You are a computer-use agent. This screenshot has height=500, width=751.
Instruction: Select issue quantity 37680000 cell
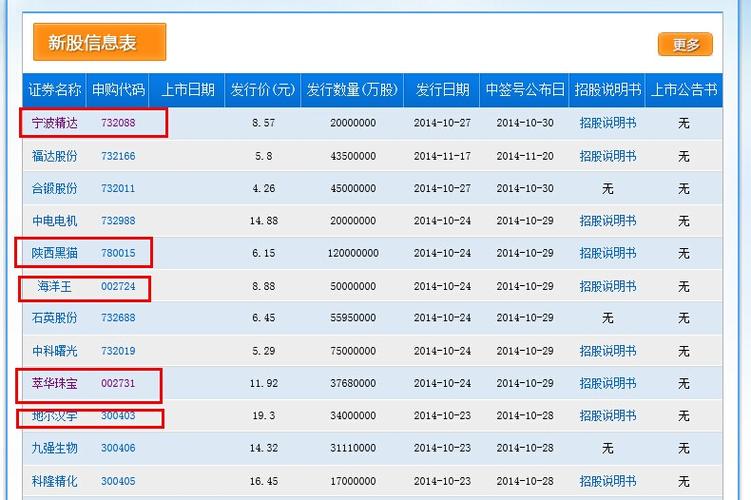pos(353,383)
